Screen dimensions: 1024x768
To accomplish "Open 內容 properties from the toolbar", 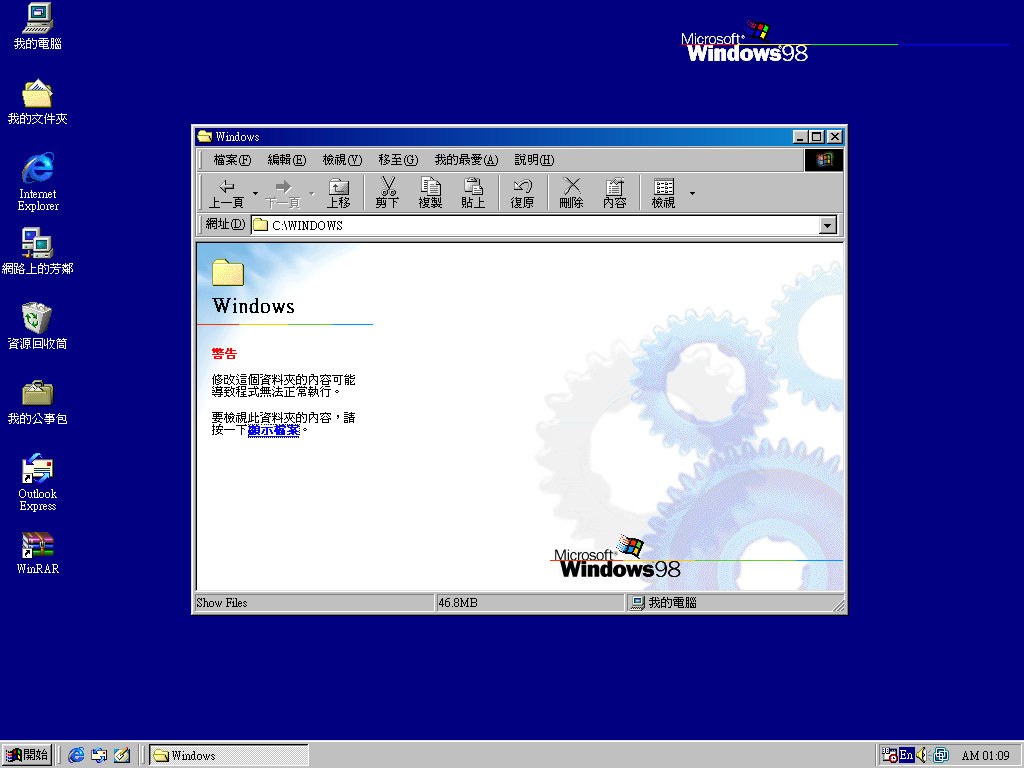I will coord(615,193).
